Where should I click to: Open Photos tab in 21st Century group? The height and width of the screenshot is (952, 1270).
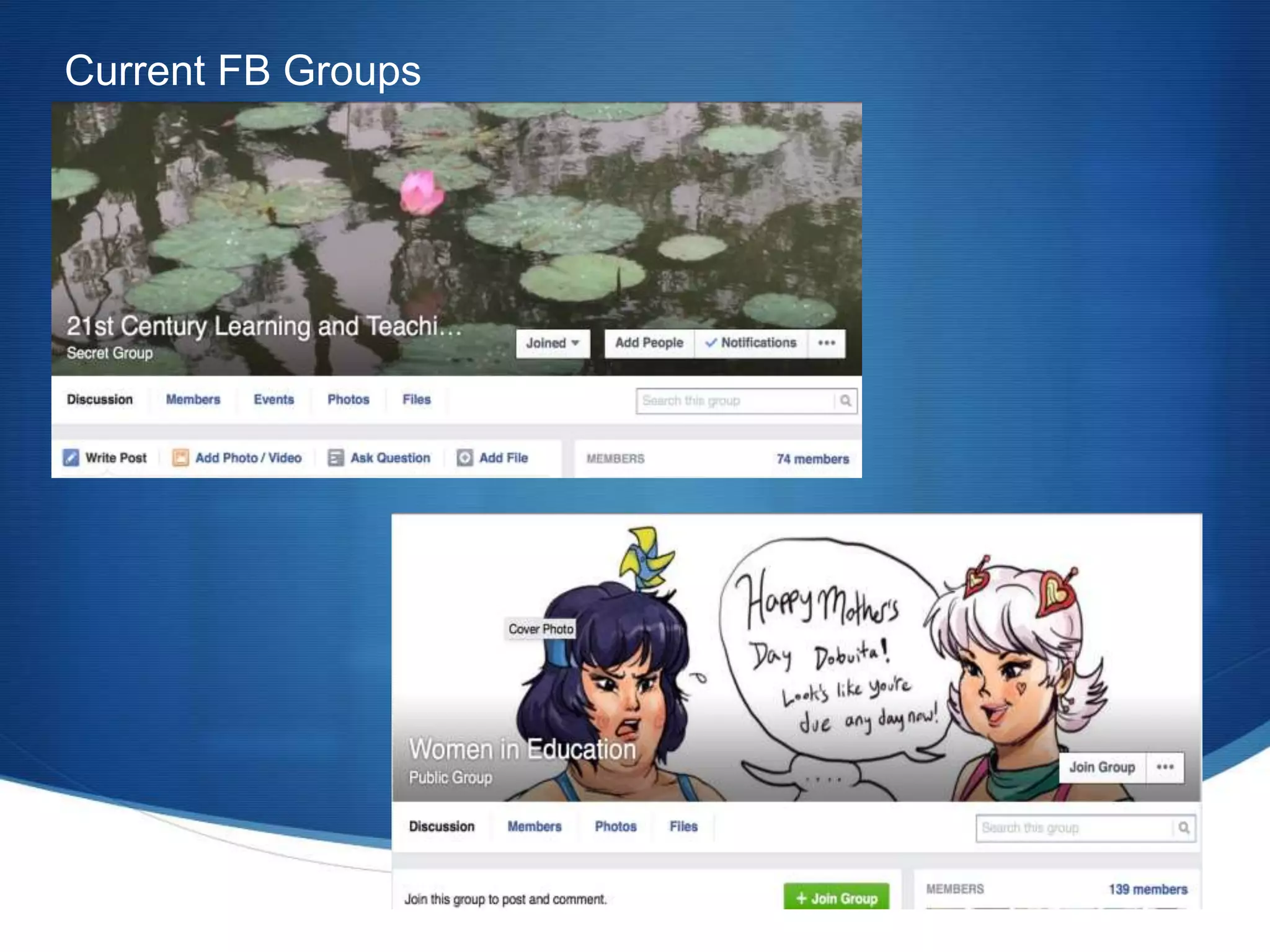point(349,400)
